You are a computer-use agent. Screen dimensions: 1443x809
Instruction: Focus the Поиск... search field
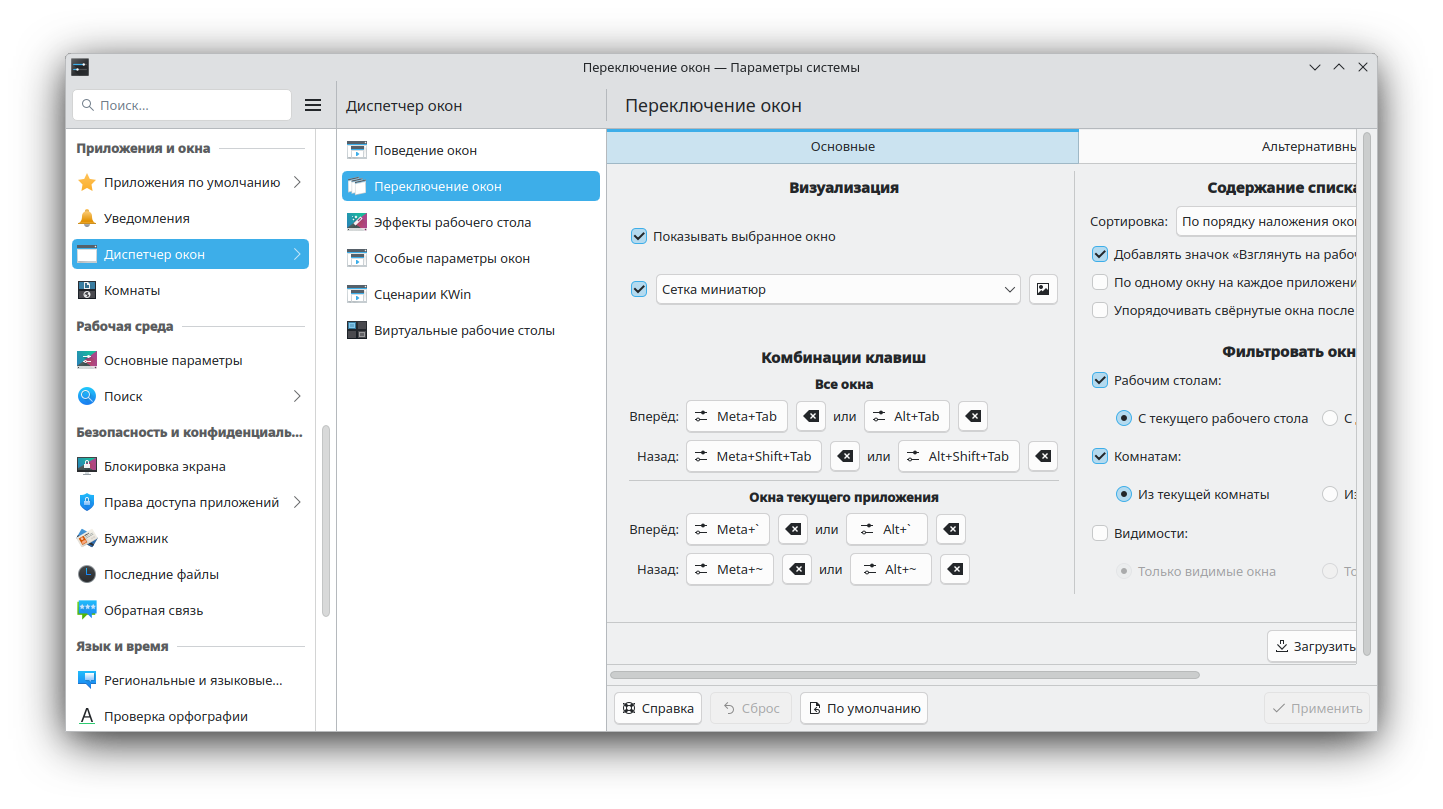182,105
